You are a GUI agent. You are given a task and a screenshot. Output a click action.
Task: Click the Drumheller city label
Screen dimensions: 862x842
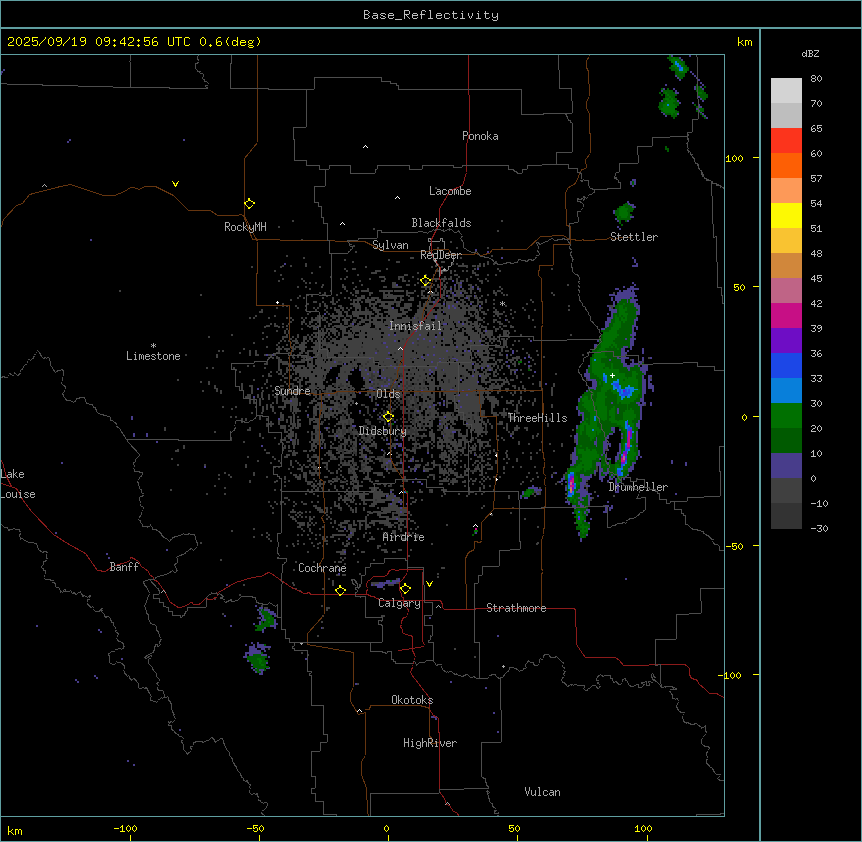click(x=638, y=487)
